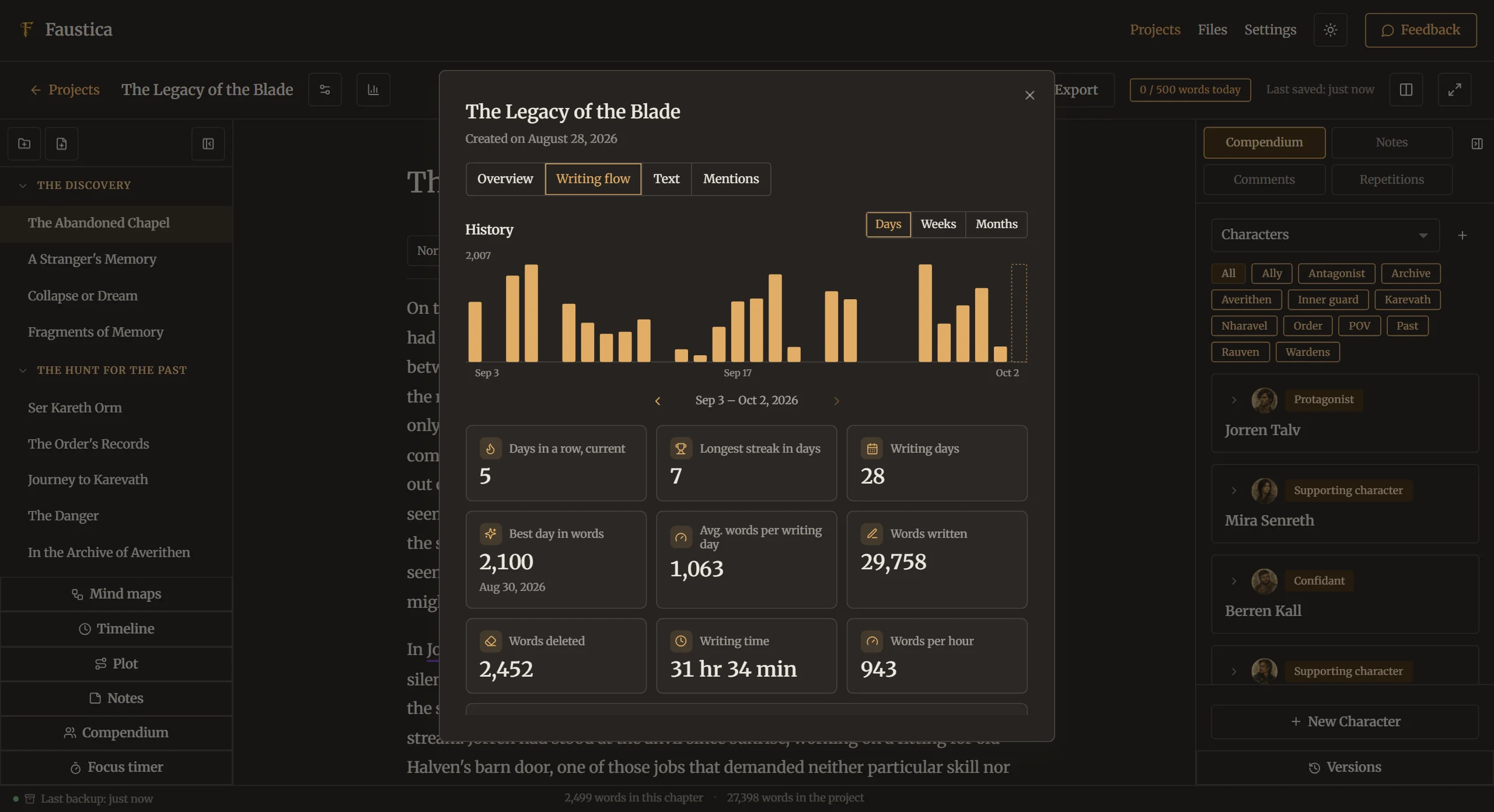
Task: Open the statistics bar chart icon
Action: click(373, 89)
